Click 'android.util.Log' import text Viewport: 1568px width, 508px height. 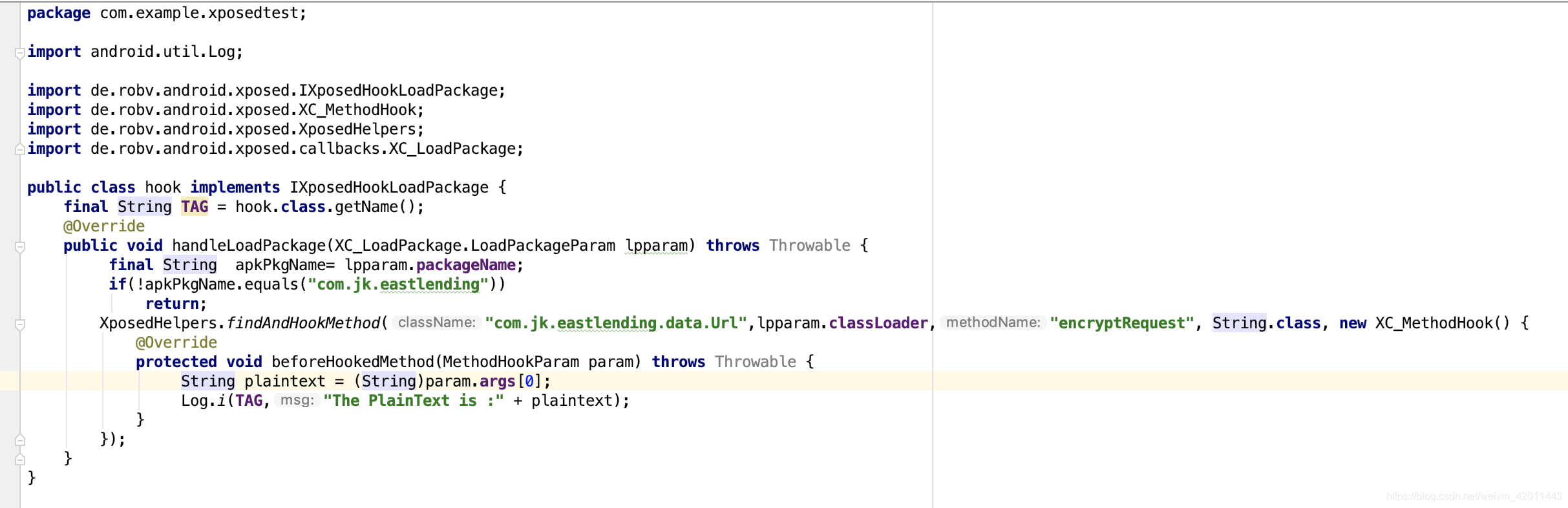point(162,52)
